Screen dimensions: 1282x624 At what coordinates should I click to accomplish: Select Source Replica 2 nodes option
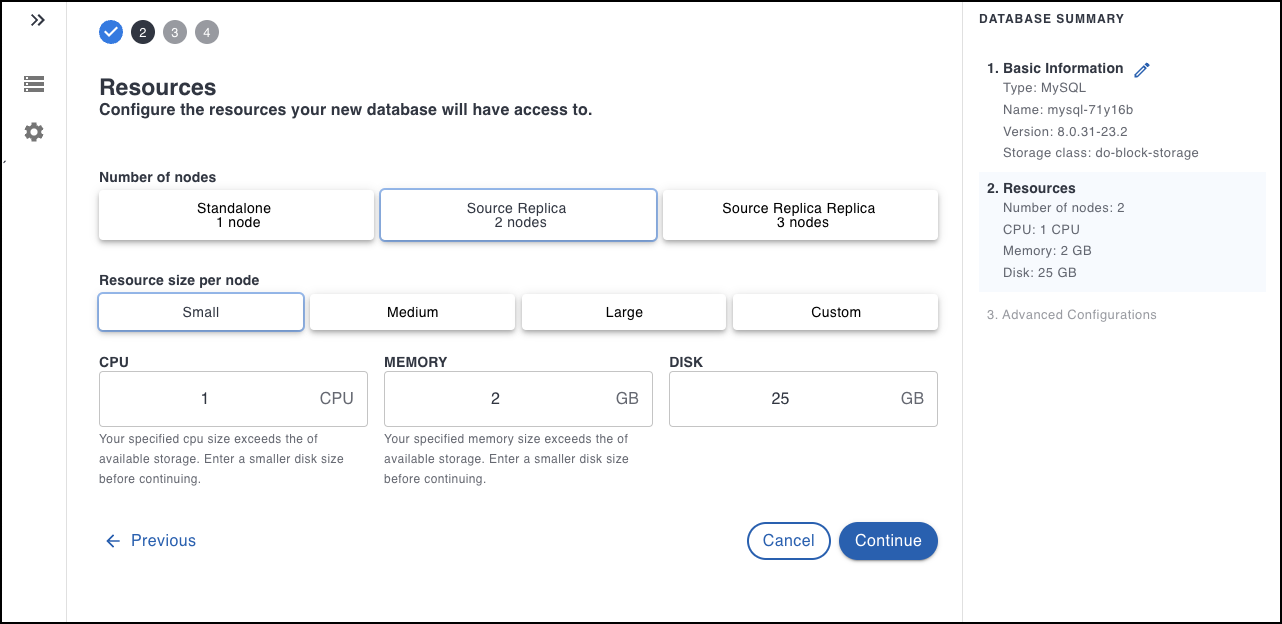point(517,215)
